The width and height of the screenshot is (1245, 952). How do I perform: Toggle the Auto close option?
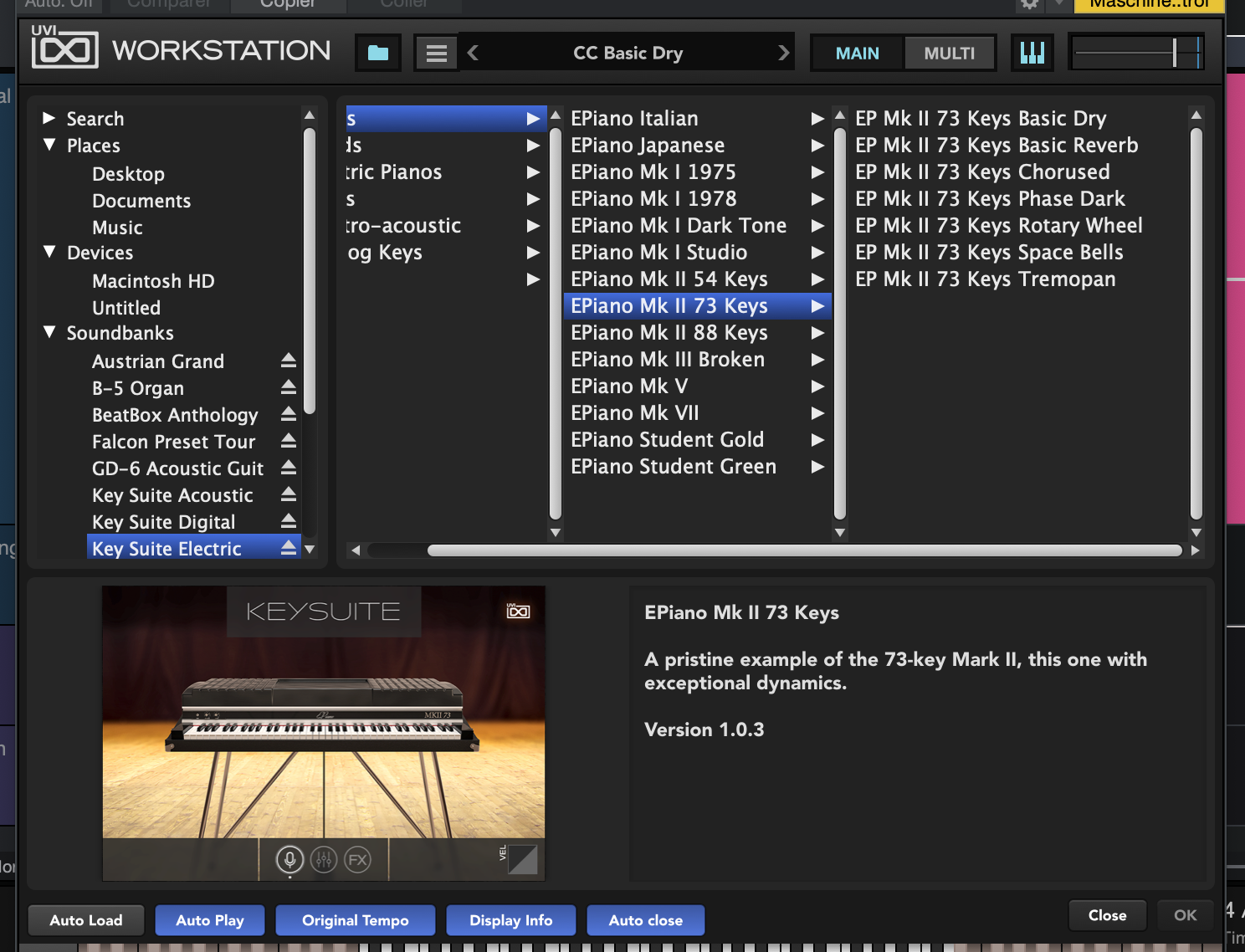(x=646, y=920)
